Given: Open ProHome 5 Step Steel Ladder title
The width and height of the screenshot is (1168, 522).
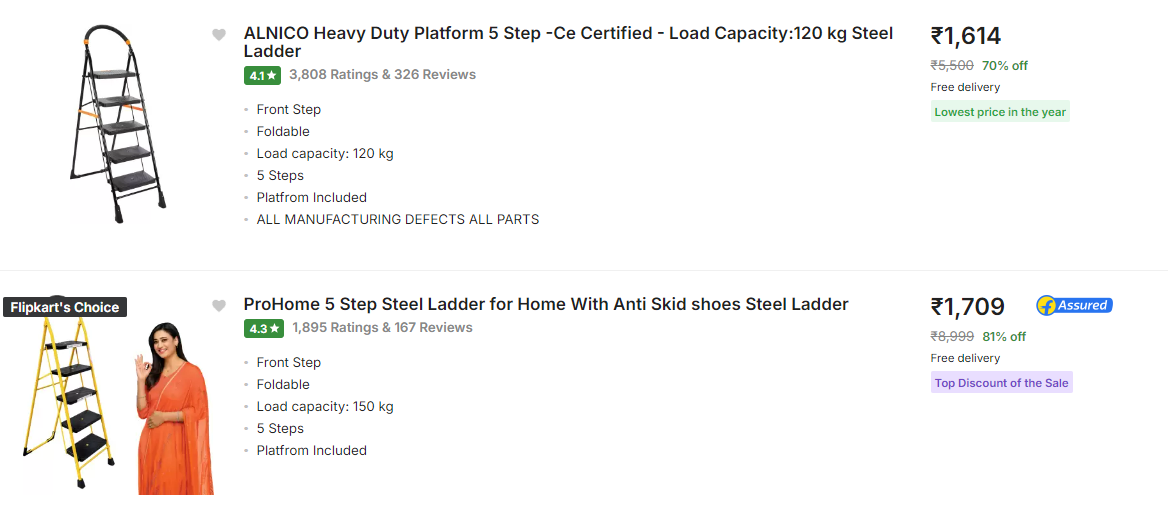Looking at the screenshot, I should 546,304.
